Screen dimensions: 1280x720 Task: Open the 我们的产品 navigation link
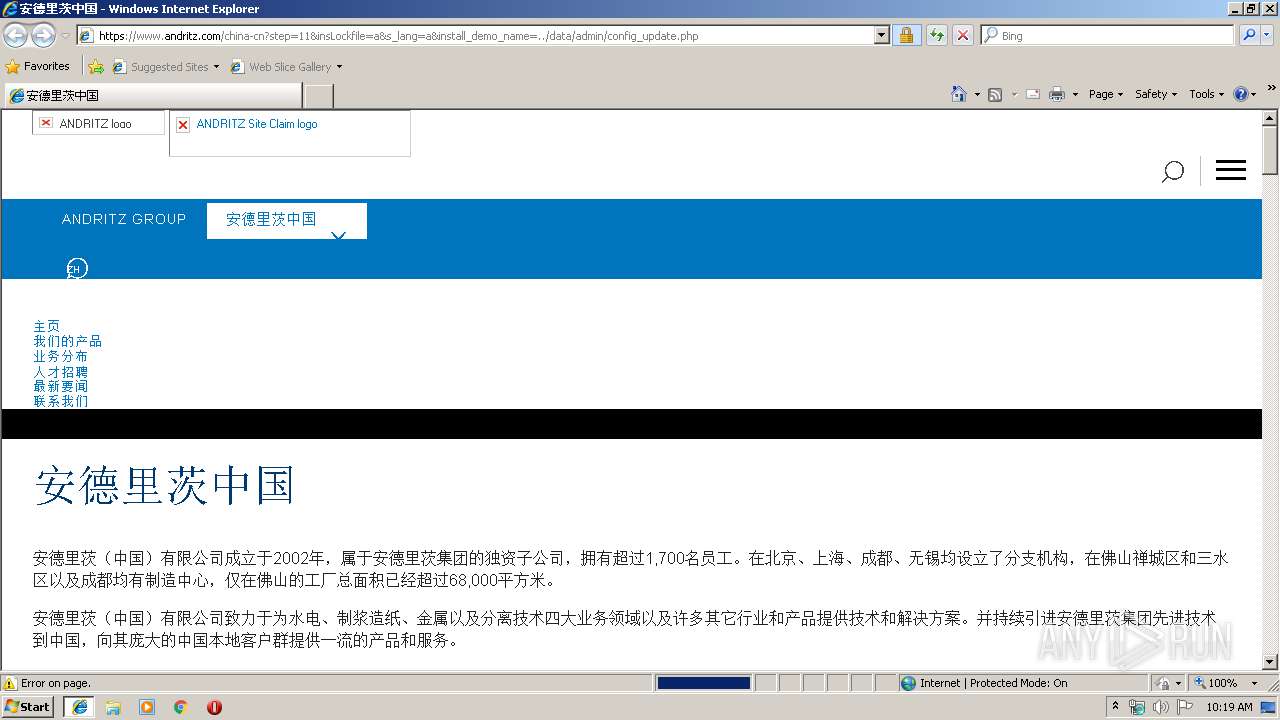pyautogui.click(x=67, y=341)
